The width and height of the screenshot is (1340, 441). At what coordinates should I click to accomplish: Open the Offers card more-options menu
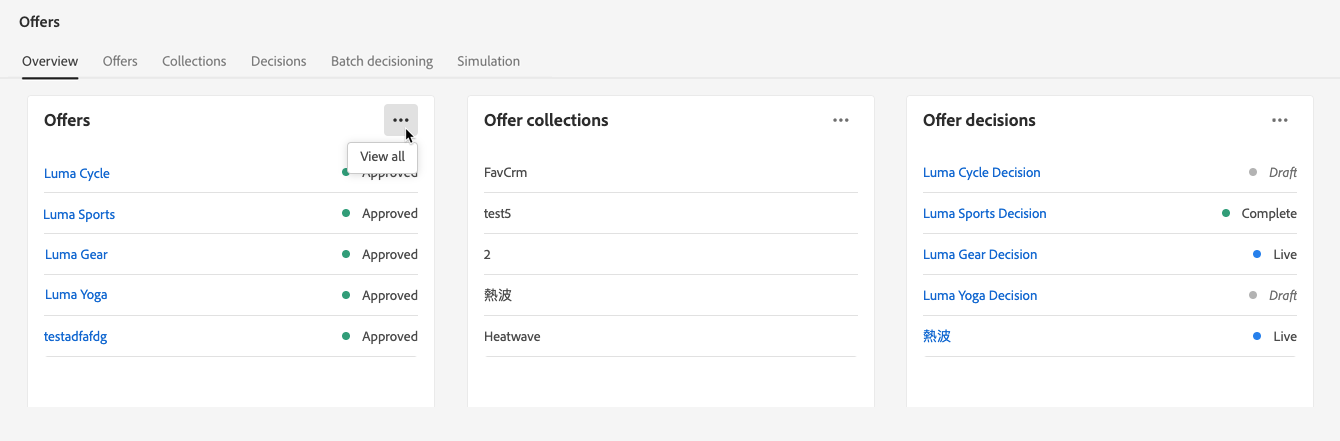pos(401,120)
